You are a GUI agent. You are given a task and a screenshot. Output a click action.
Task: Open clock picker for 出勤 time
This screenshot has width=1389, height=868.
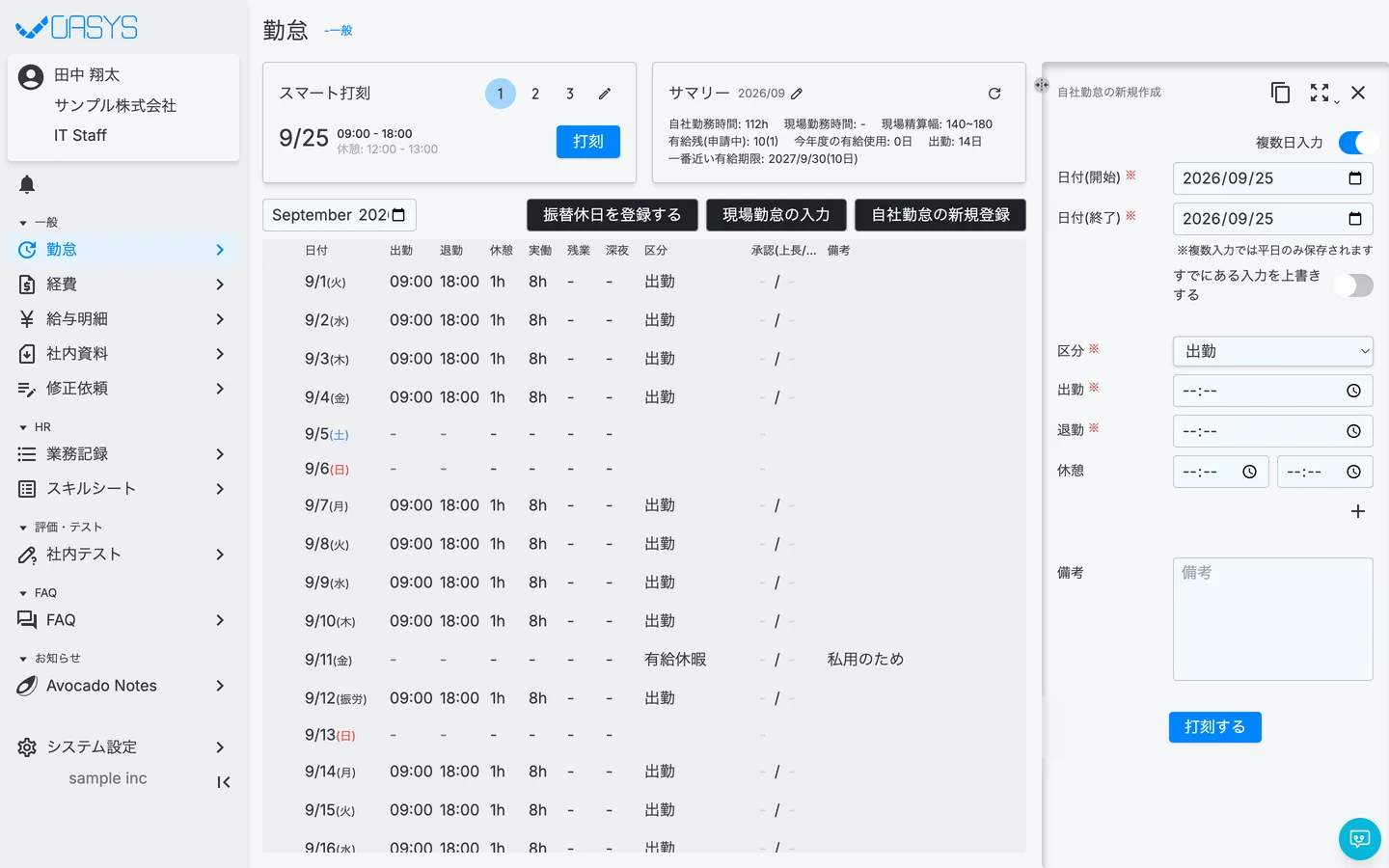pos(1353,391)
